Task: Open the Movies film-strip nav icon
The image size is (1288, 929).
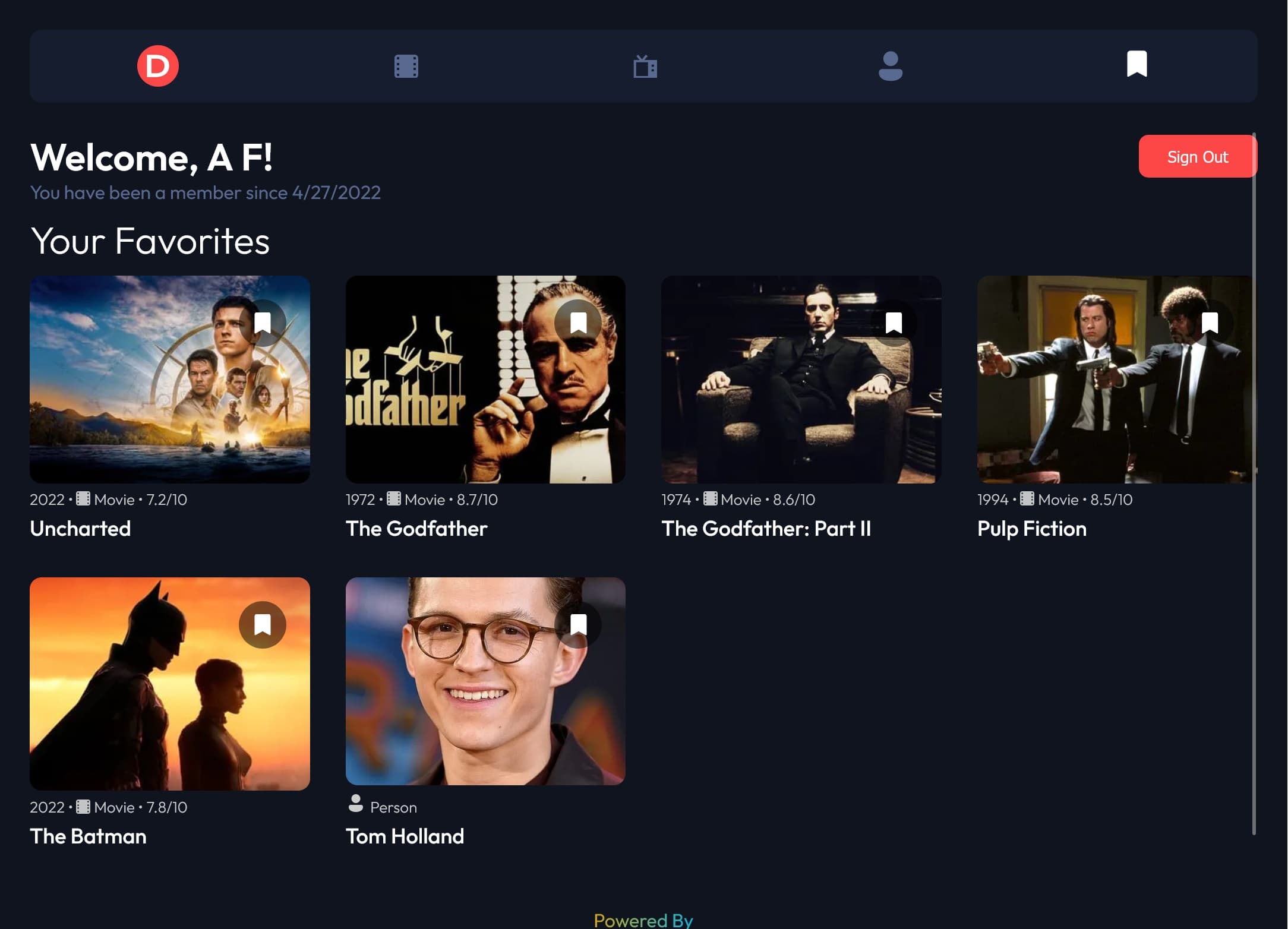Action: (x=406, y=66)
